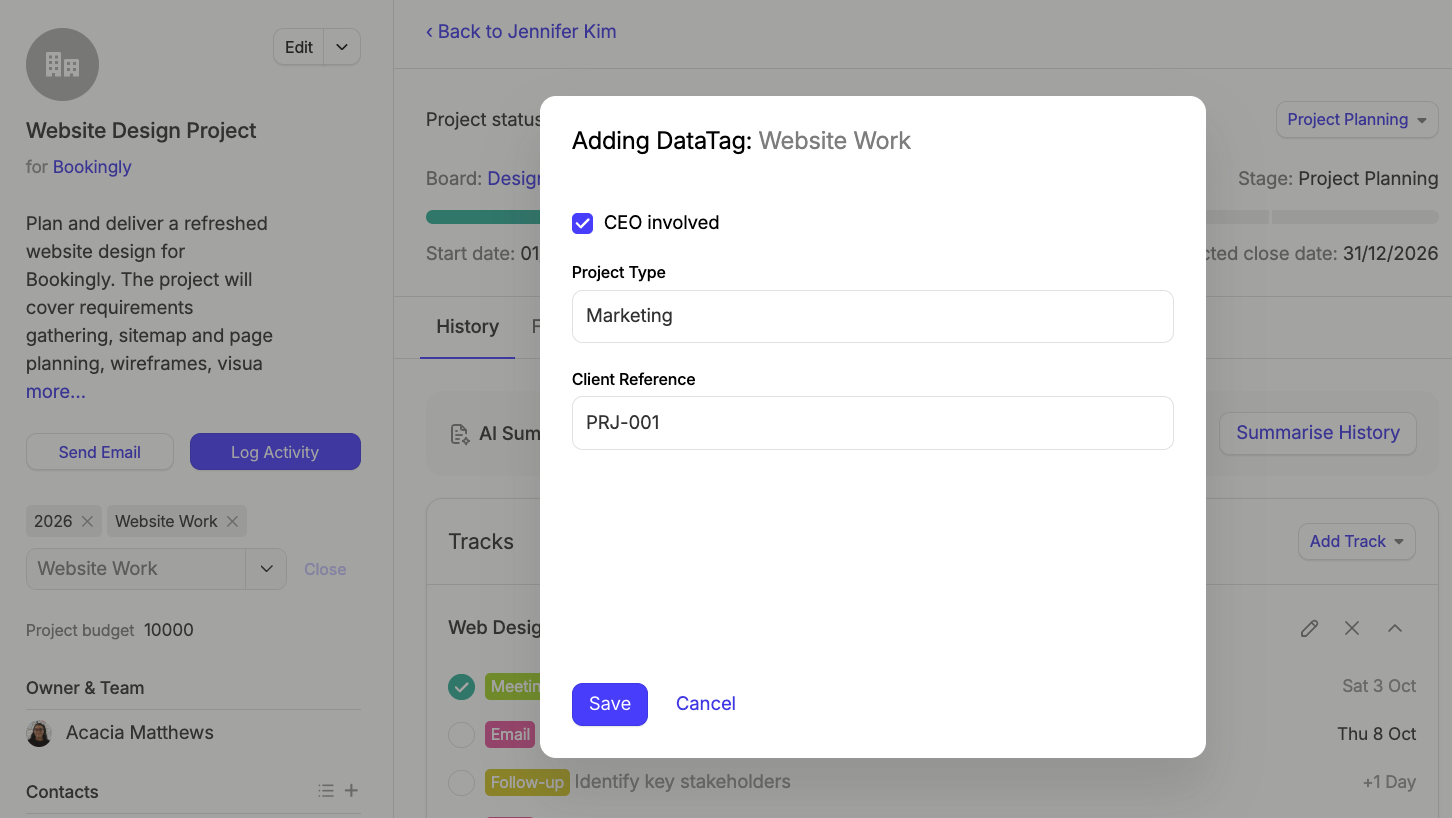Edit the Web Design track pencil icon
Image resolution: width=1452 pixels, height=818 pixels.
(x=1309, y=628)
